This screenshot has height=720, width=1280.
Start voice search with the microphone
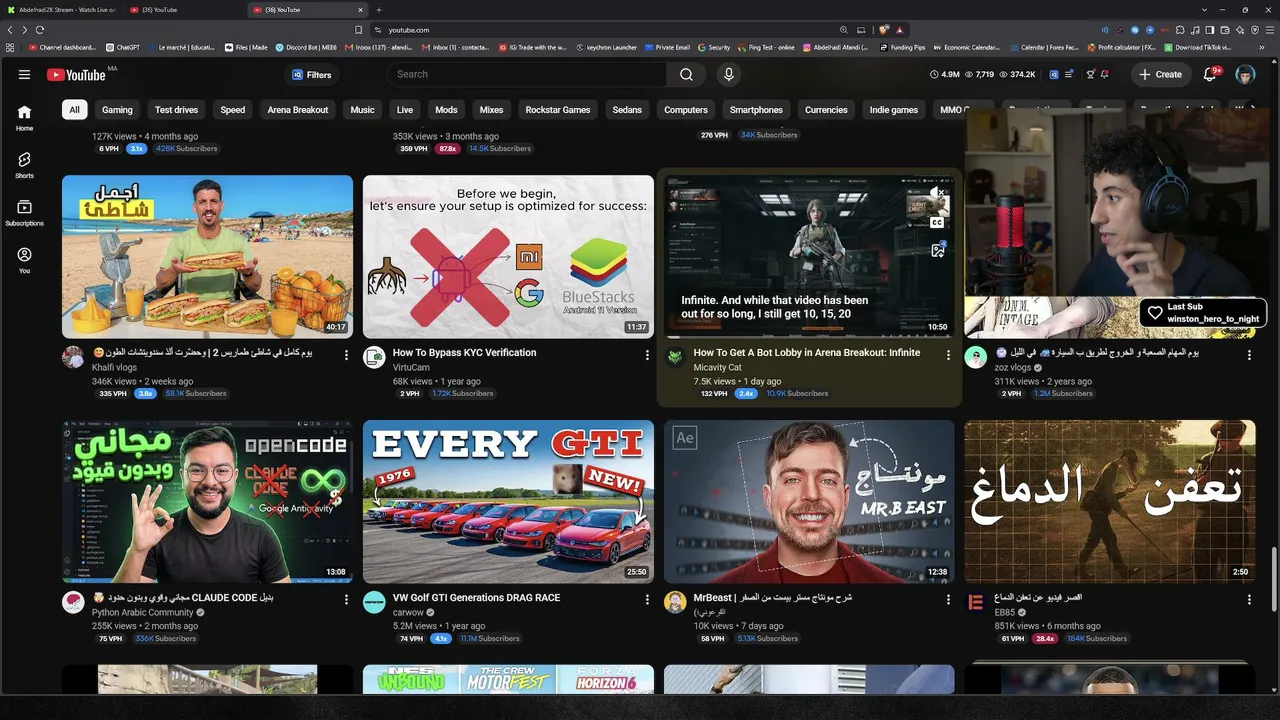[728, 74]
